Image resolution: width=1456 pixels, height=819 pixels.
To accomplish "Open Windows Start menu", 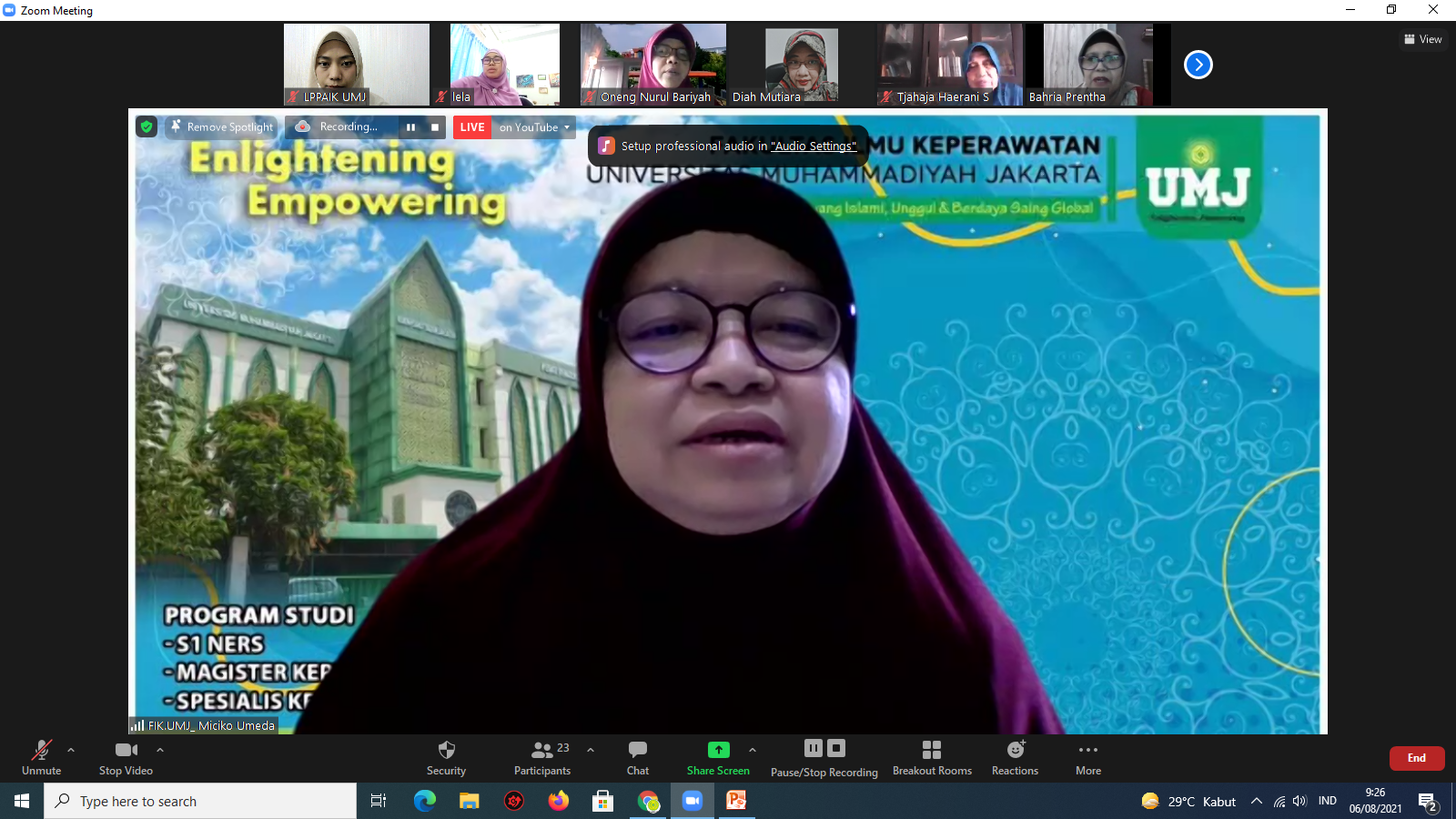I will (22, 801).
